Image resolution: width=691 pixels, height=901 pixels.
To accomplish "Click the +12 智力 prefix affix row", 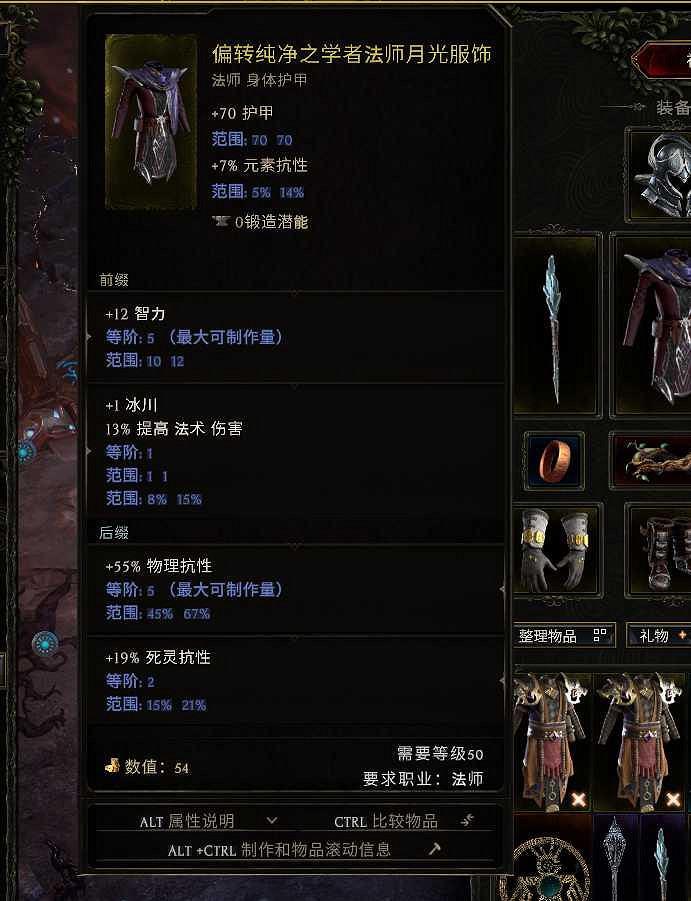I will [x=295, y=337].
